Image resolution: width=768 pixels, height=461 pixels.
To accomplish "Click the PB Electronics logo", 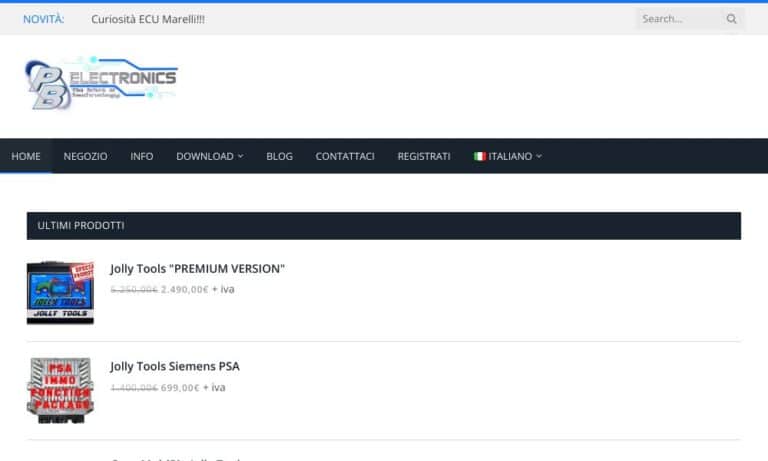I will (x=101, y=83).
